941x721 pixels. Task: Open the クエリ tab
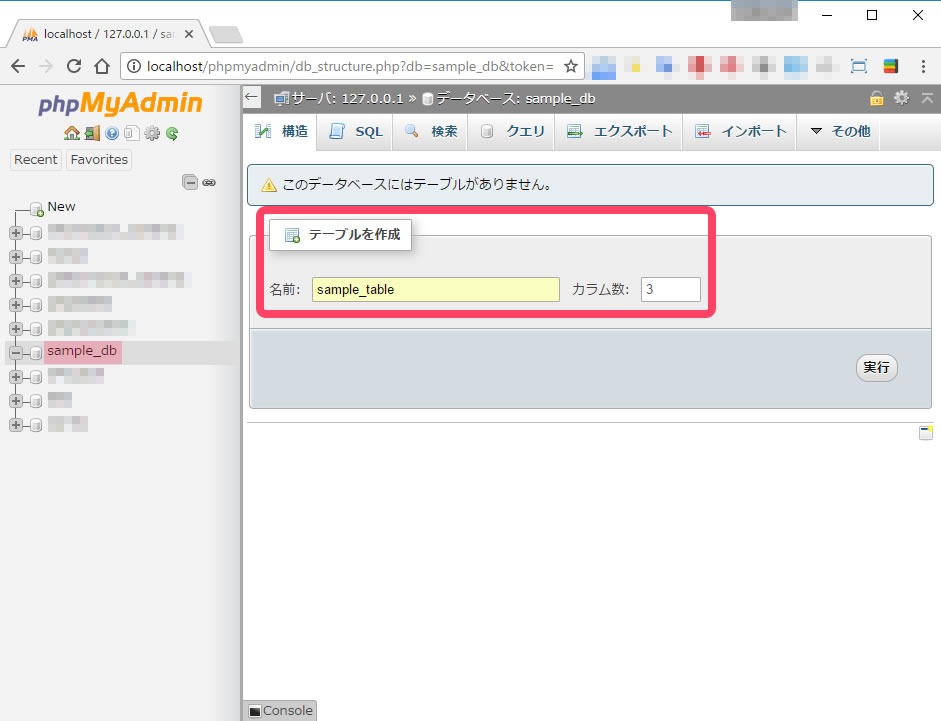coord(512,131)
